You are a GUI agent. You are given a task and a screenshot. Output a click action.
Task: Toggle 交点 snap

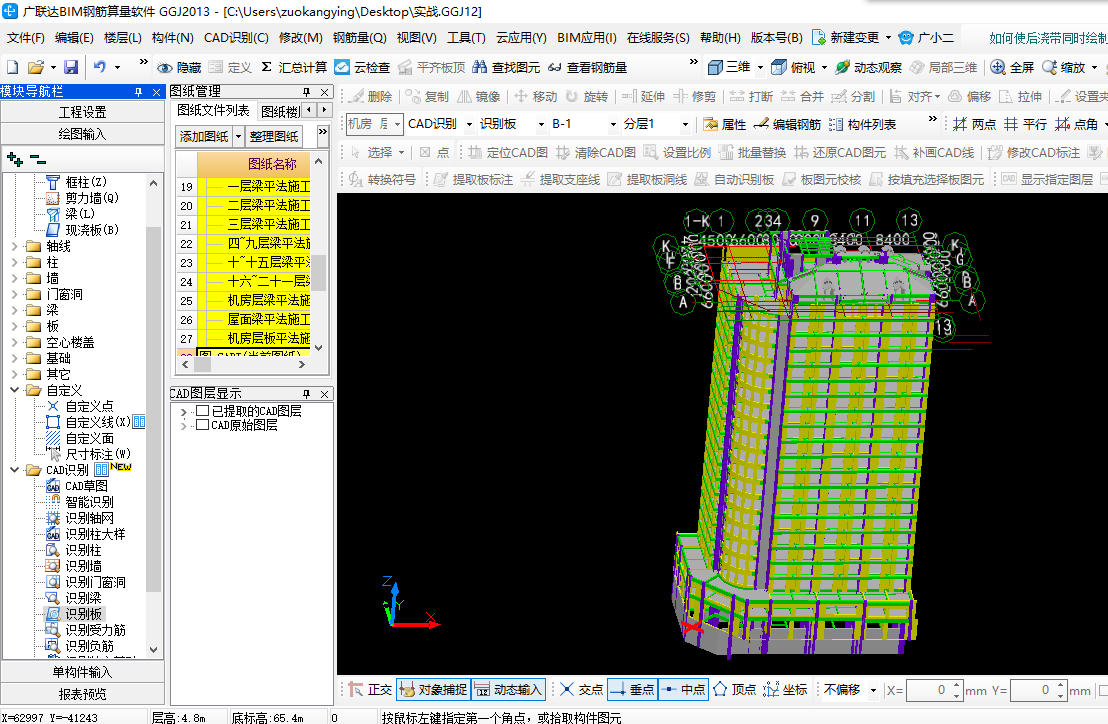click(x=582, y=689)
